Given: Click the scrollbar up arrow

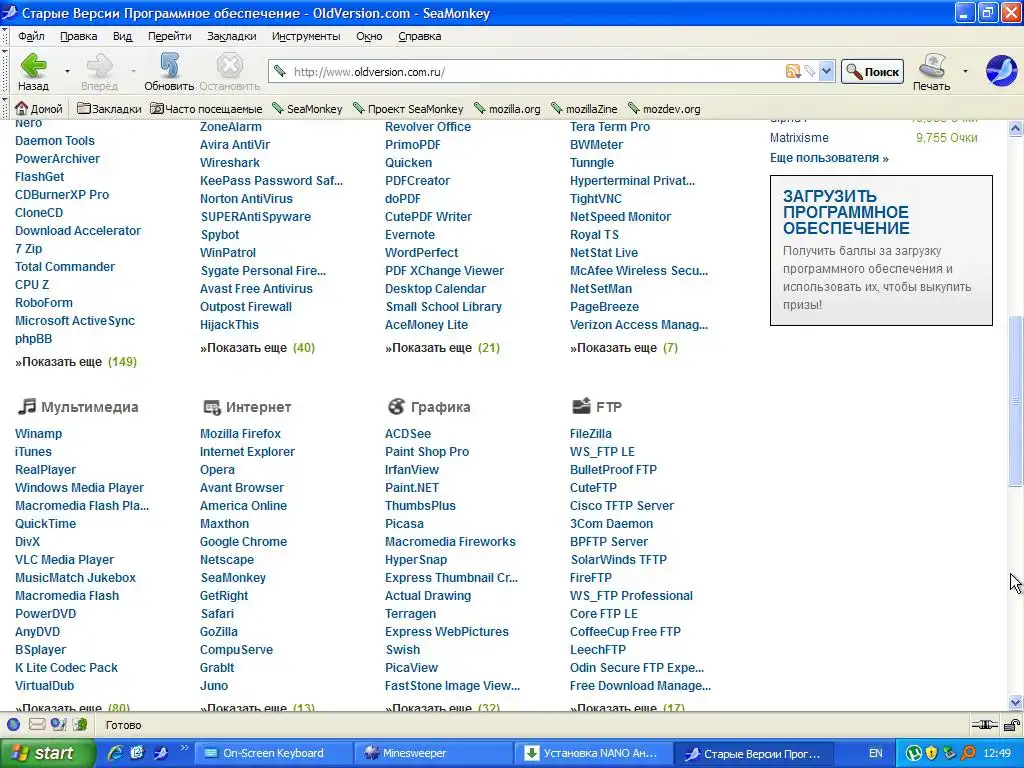Looking at the screenshot, I should pos(1015,128).
